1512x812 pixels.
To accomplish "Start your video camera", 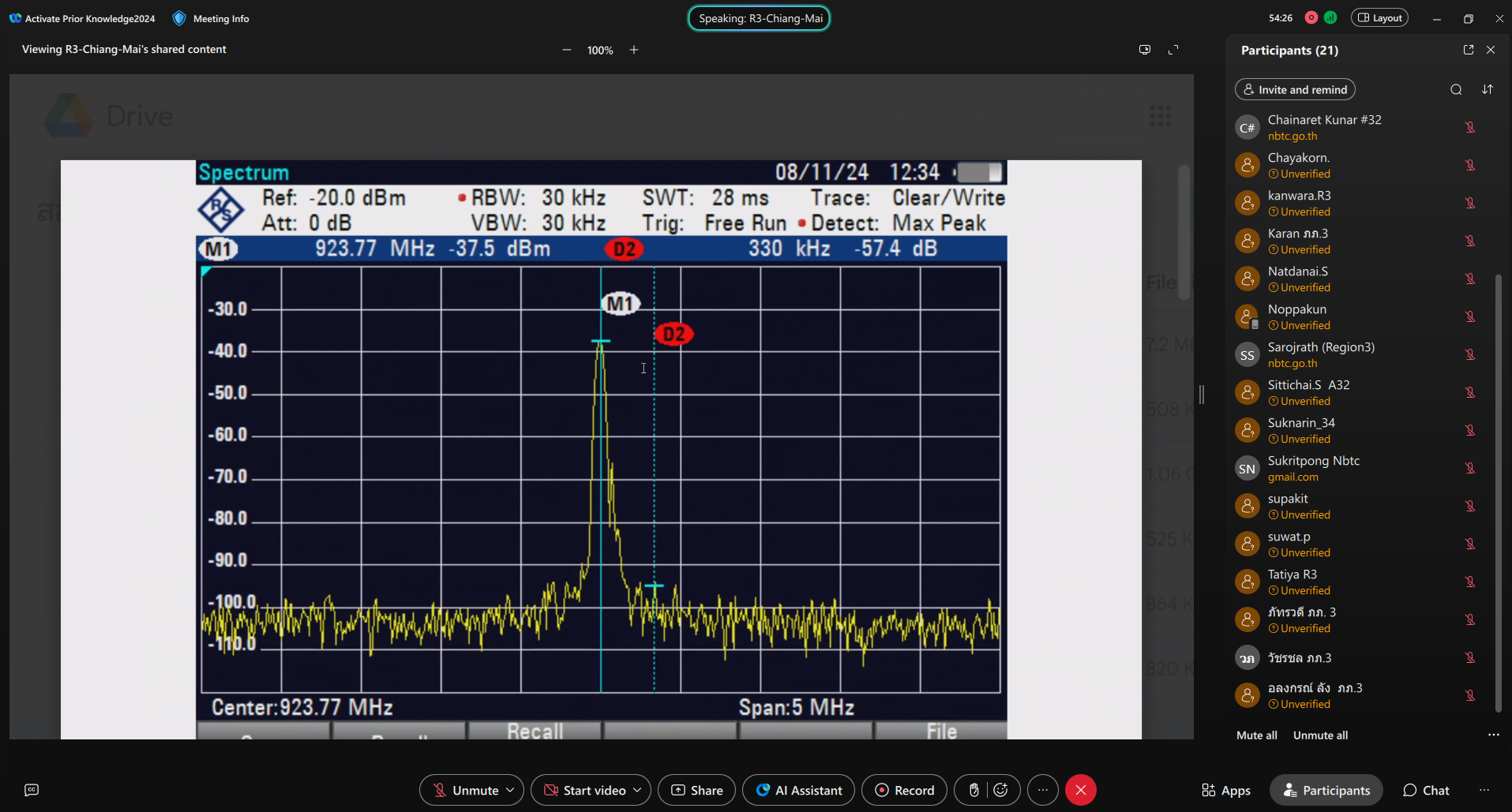I will 585,790.
